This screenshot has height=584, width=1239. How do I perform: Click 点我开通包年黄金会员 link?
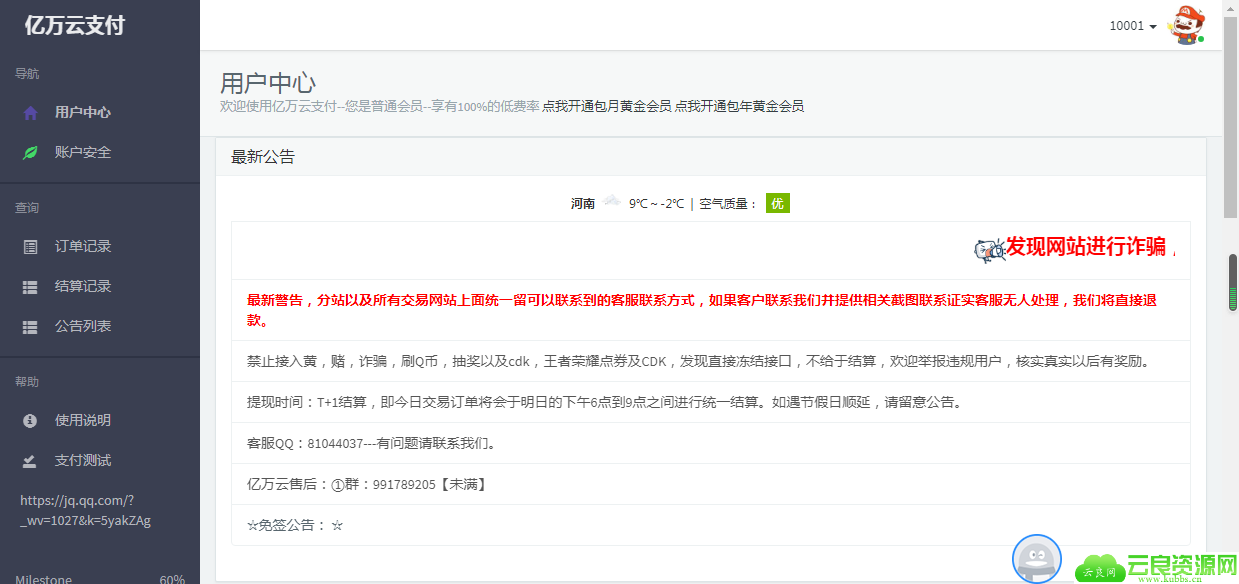pos(740,106)
